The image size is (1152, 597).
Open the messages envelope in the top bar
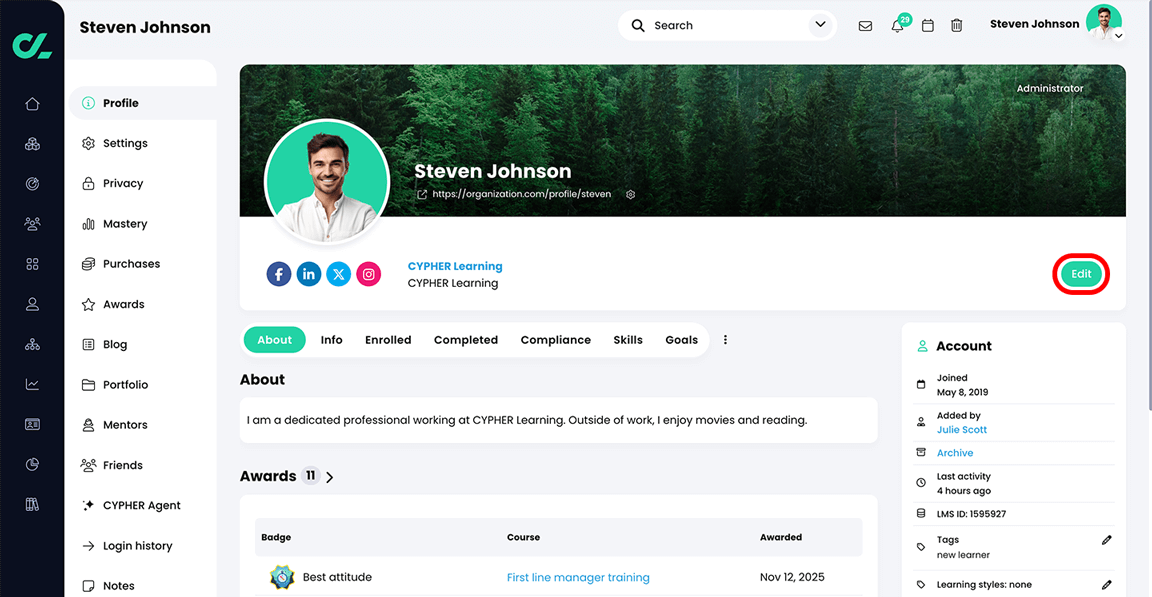click(865, 25)
